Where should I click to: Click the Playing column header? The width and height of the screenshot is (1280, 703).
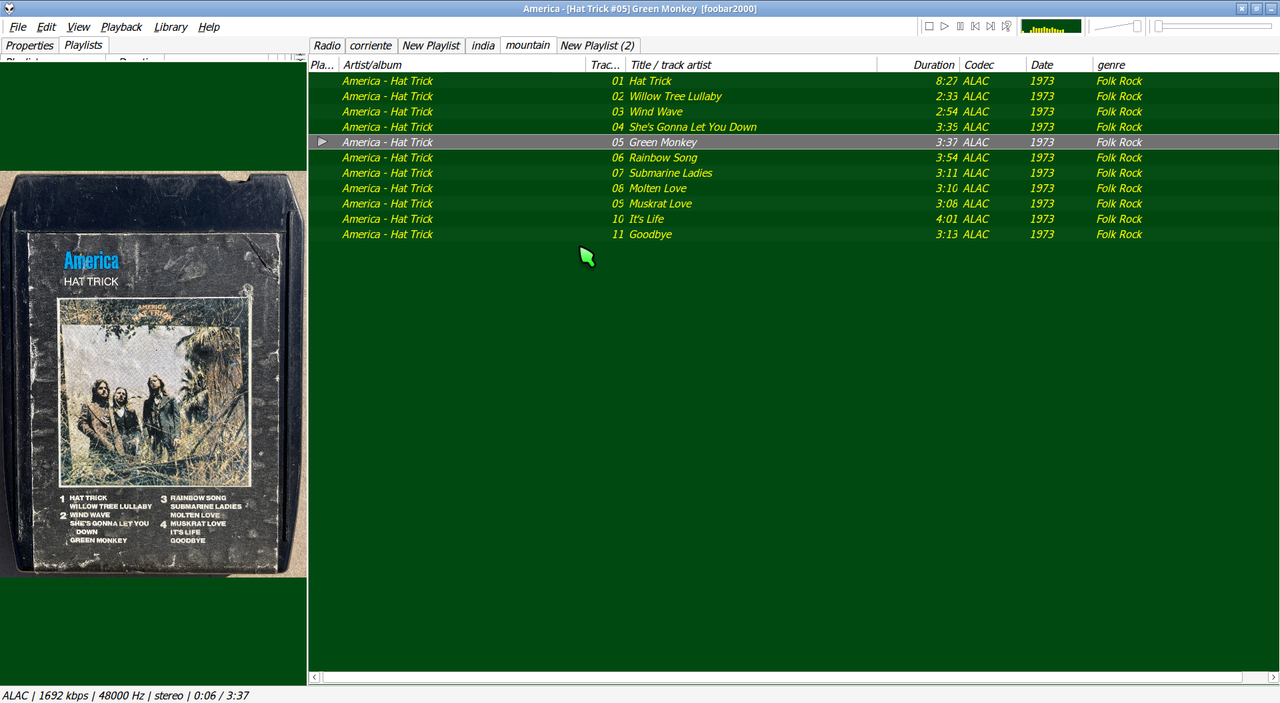[x=323, y=65]
